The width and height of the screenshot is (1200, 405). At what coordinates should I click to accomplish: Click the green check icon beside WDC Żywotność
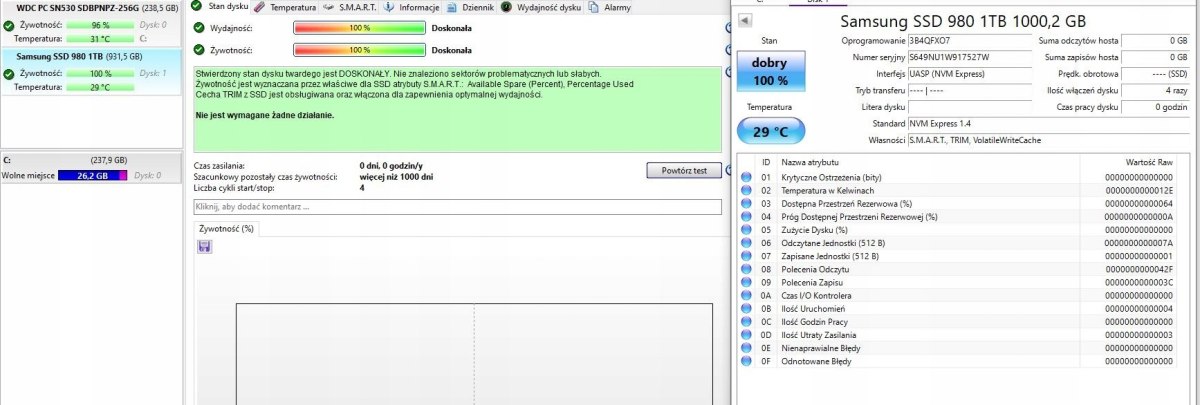tap(9, 24)
